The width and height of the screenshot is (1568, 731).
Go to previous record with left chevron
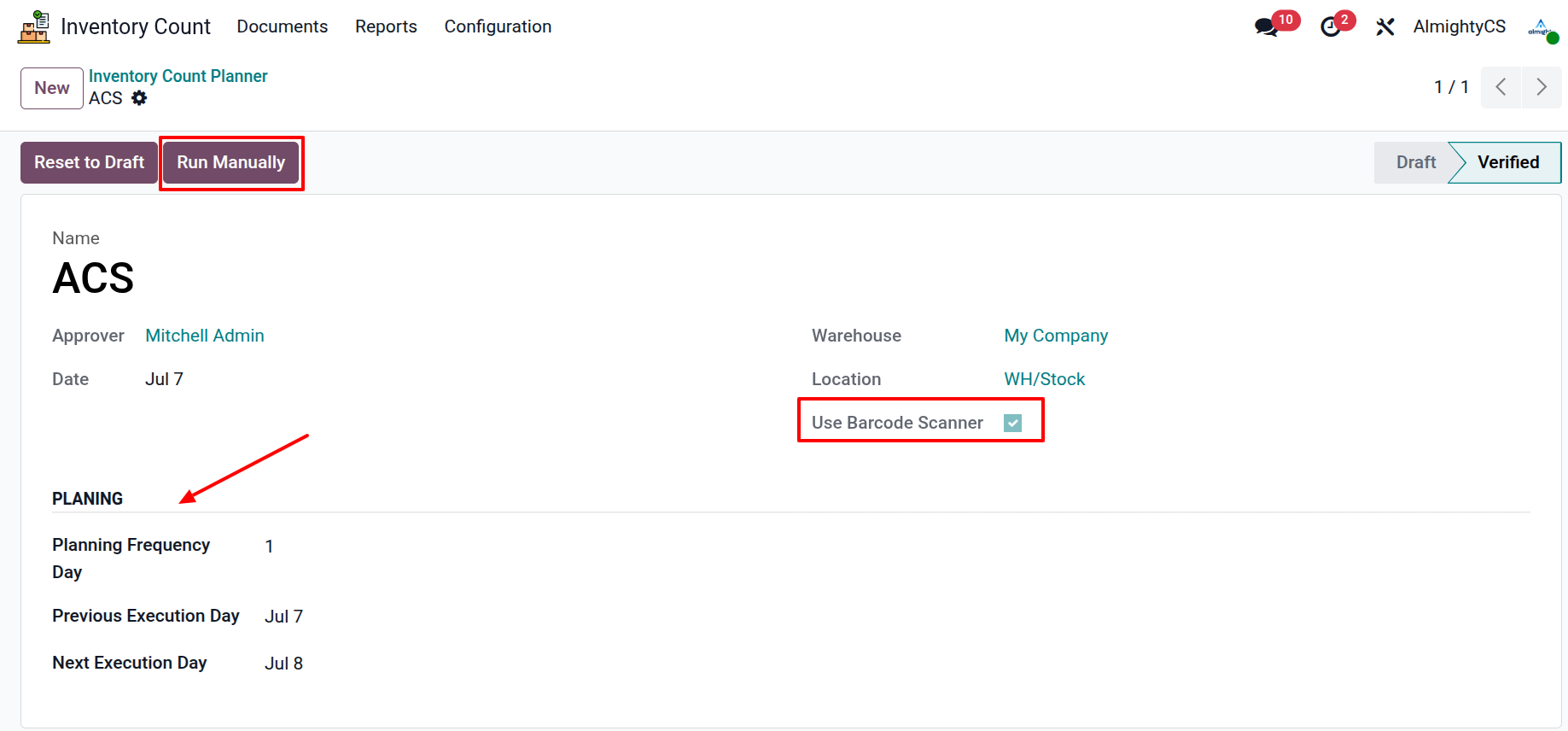coord(1501,87)
